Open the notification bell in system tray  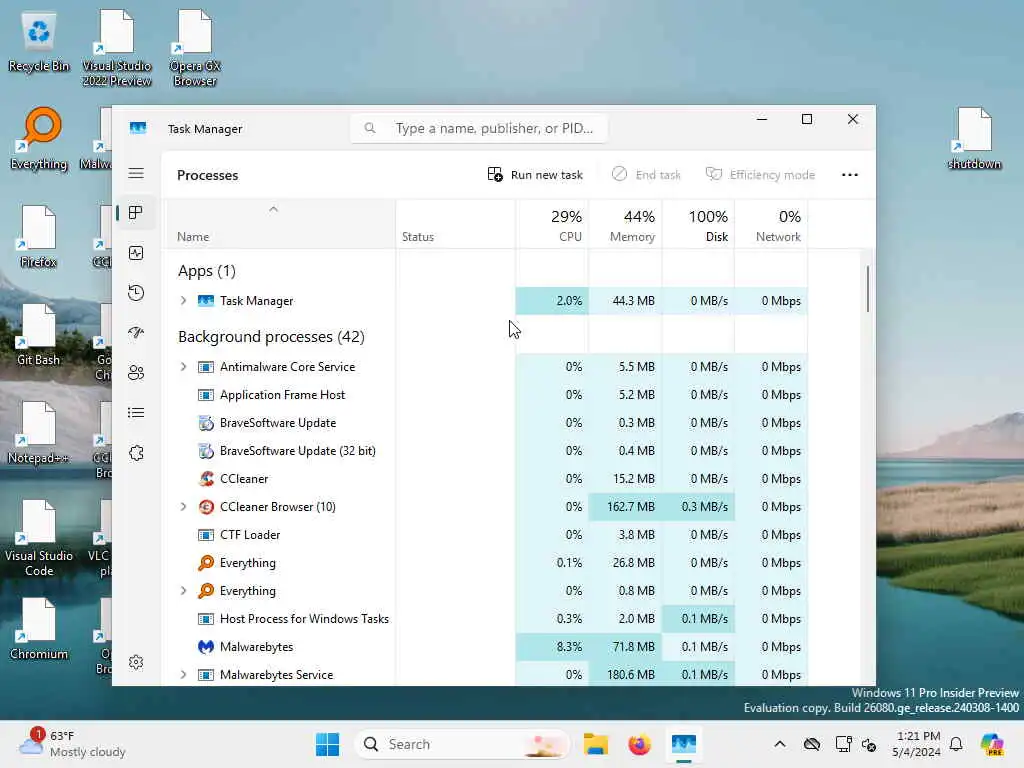click(956, 744)
